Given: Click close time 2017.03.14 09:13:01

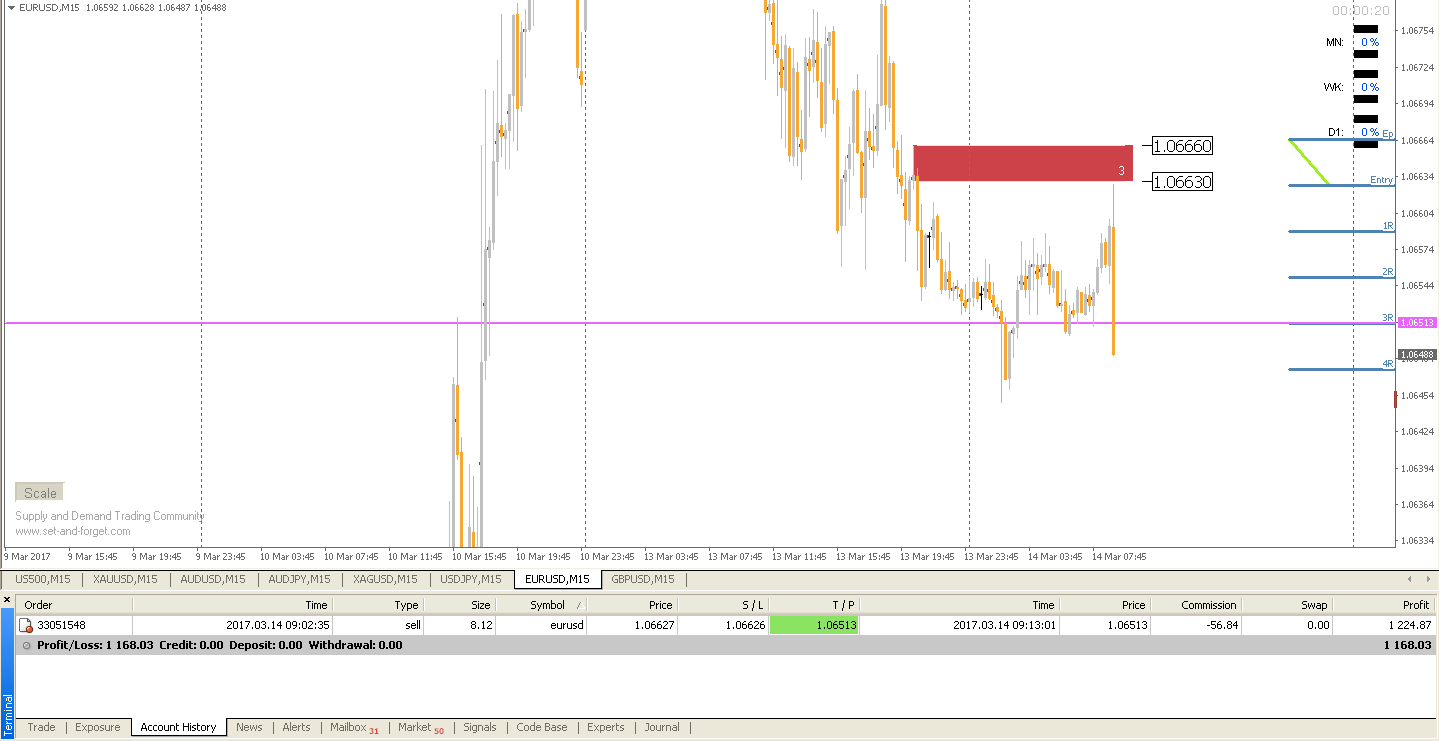Looking at the screenshot, I should tap(1005, 625).
